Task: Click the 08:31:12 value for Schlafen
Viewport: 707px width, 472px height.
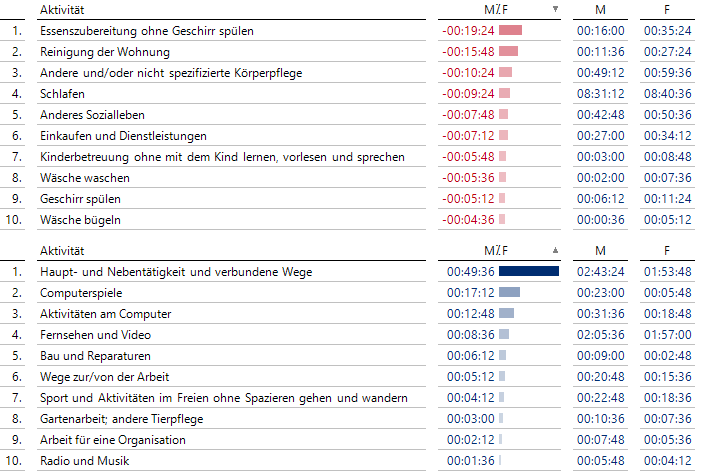Action: click(x=600, y=94)
